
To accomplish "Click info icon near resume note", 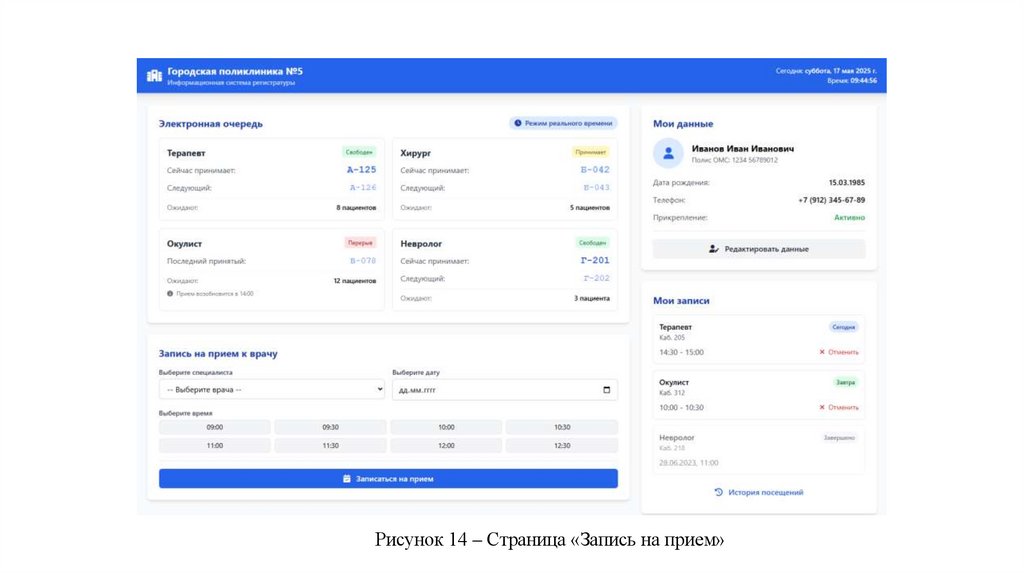I will pos(170,294).
